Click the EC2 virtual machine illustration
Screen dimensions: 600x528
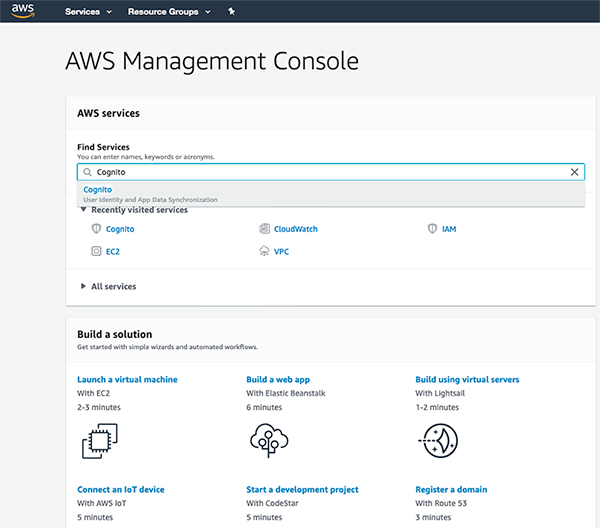click(x=100, y=441)
